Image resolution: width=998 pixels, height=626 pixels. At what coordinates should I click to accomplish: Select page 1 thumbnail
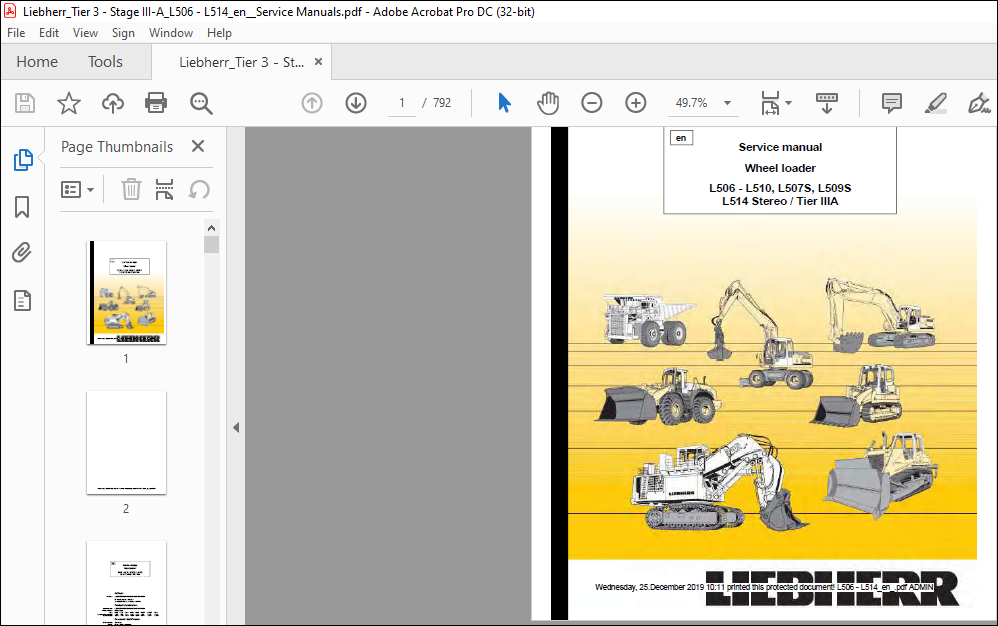127,293
